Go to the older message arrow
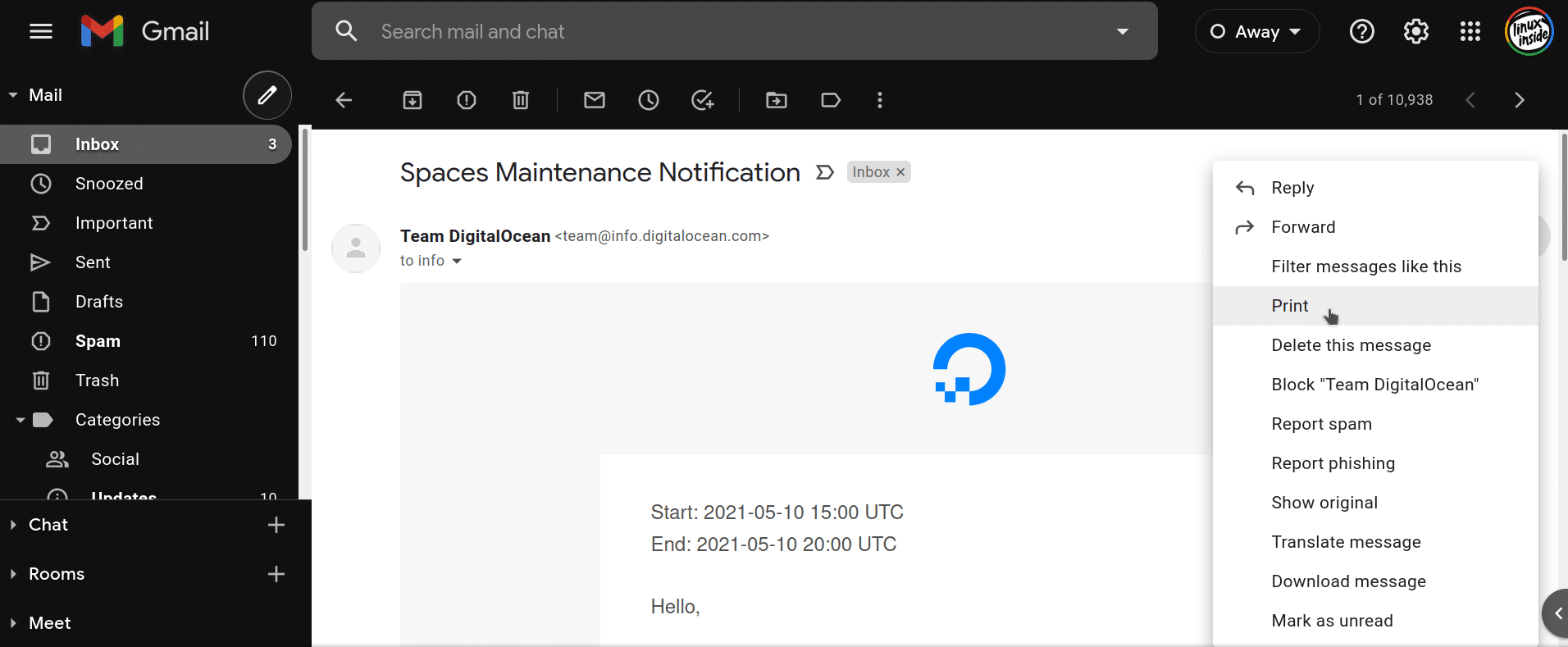Viewport: 1568px width, 647px height. 1520,100
